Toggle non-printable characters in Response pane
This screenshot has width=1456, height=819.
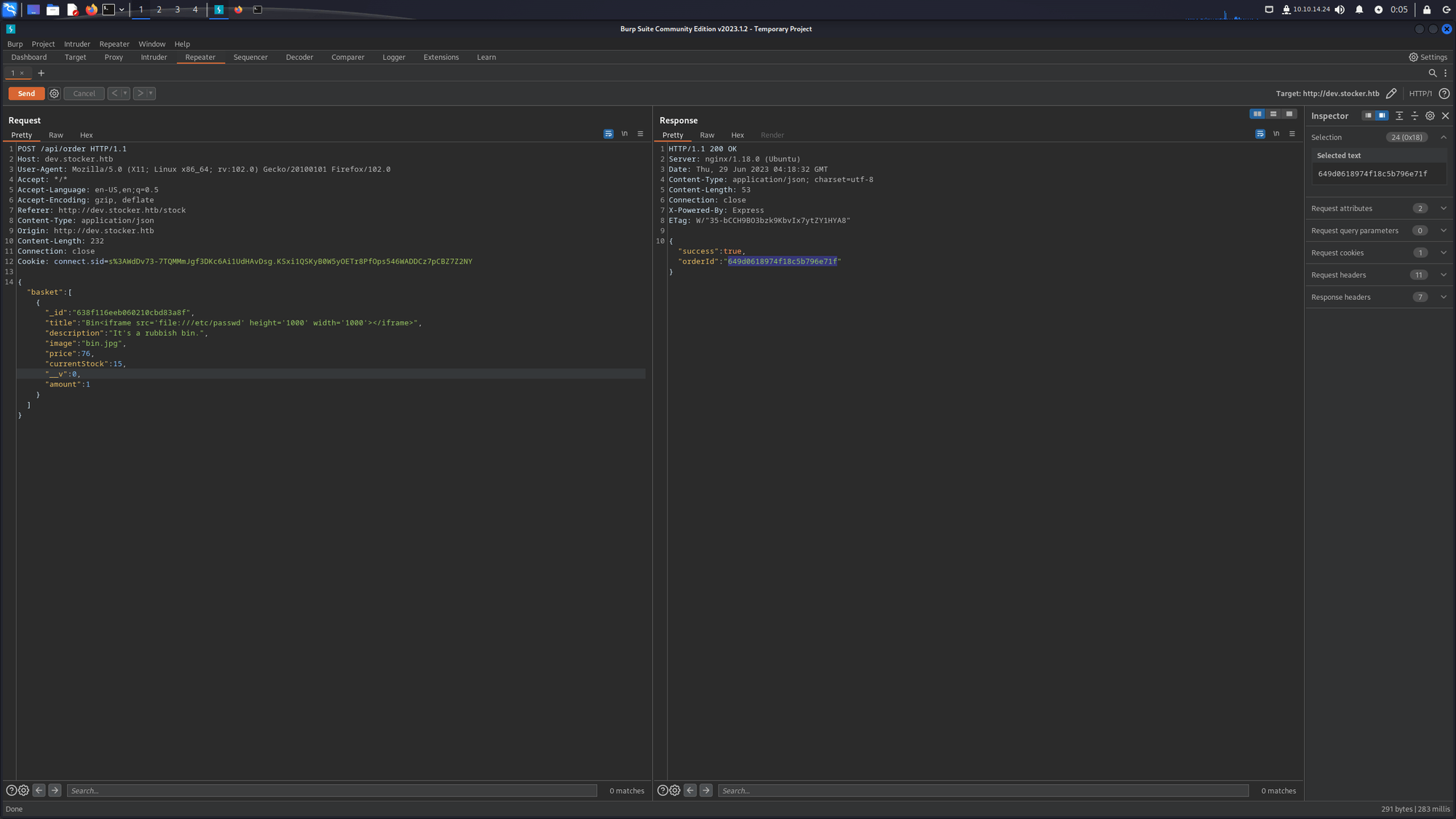tap(1276, 134)
